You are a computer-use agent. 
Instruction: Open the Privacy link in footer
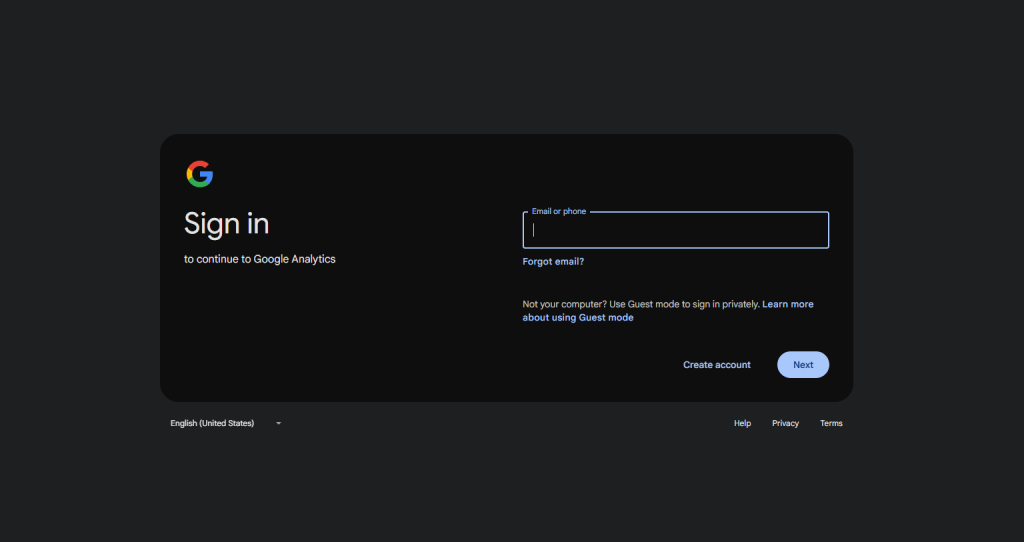[x=785, y=424]
